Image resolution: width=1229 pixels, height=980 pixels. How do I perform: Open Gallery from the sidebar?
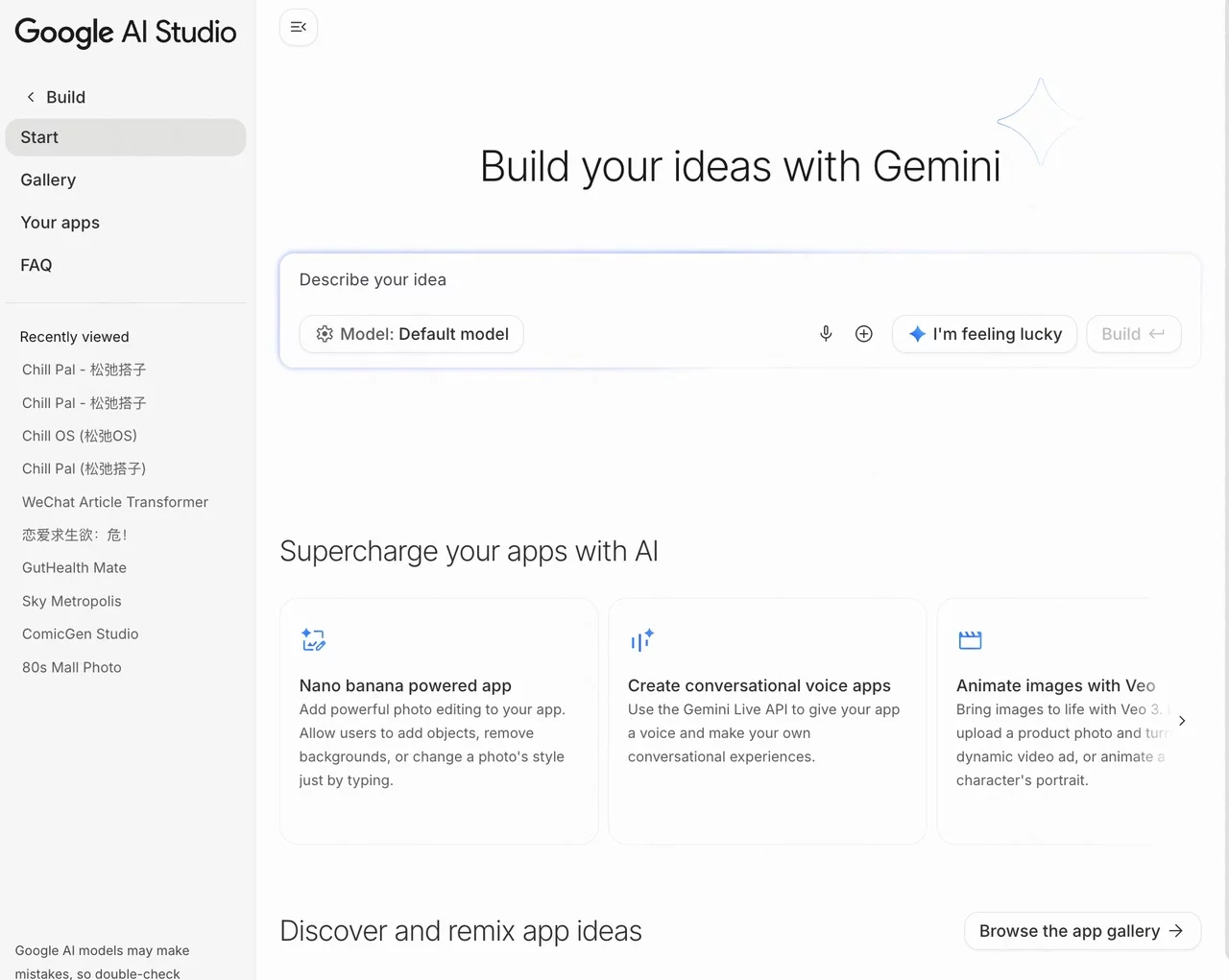(x=48, y=179)
